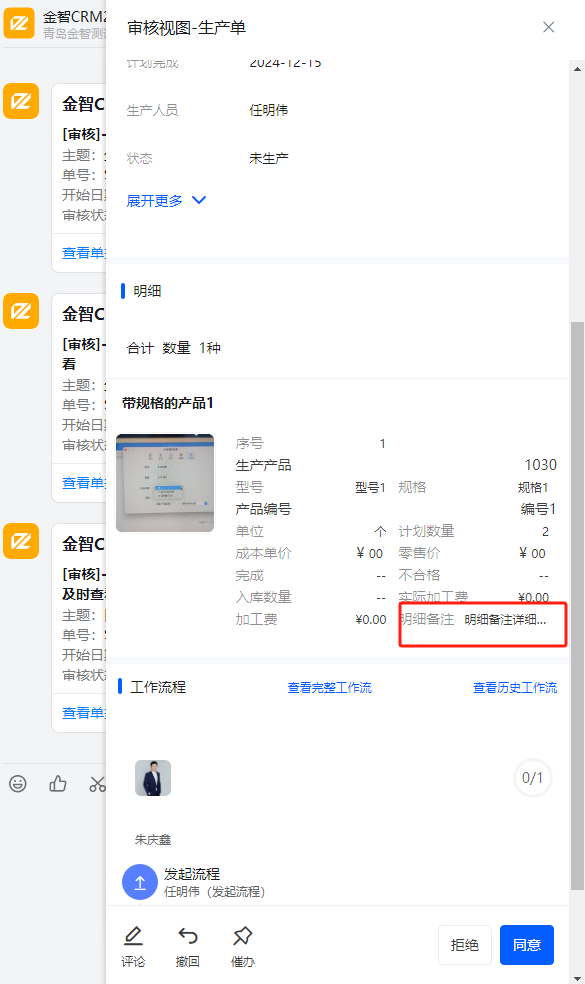This screenshot has height=984, width=585.
Task: Click the scrollbar up arrow
Action: coord(577,69)
